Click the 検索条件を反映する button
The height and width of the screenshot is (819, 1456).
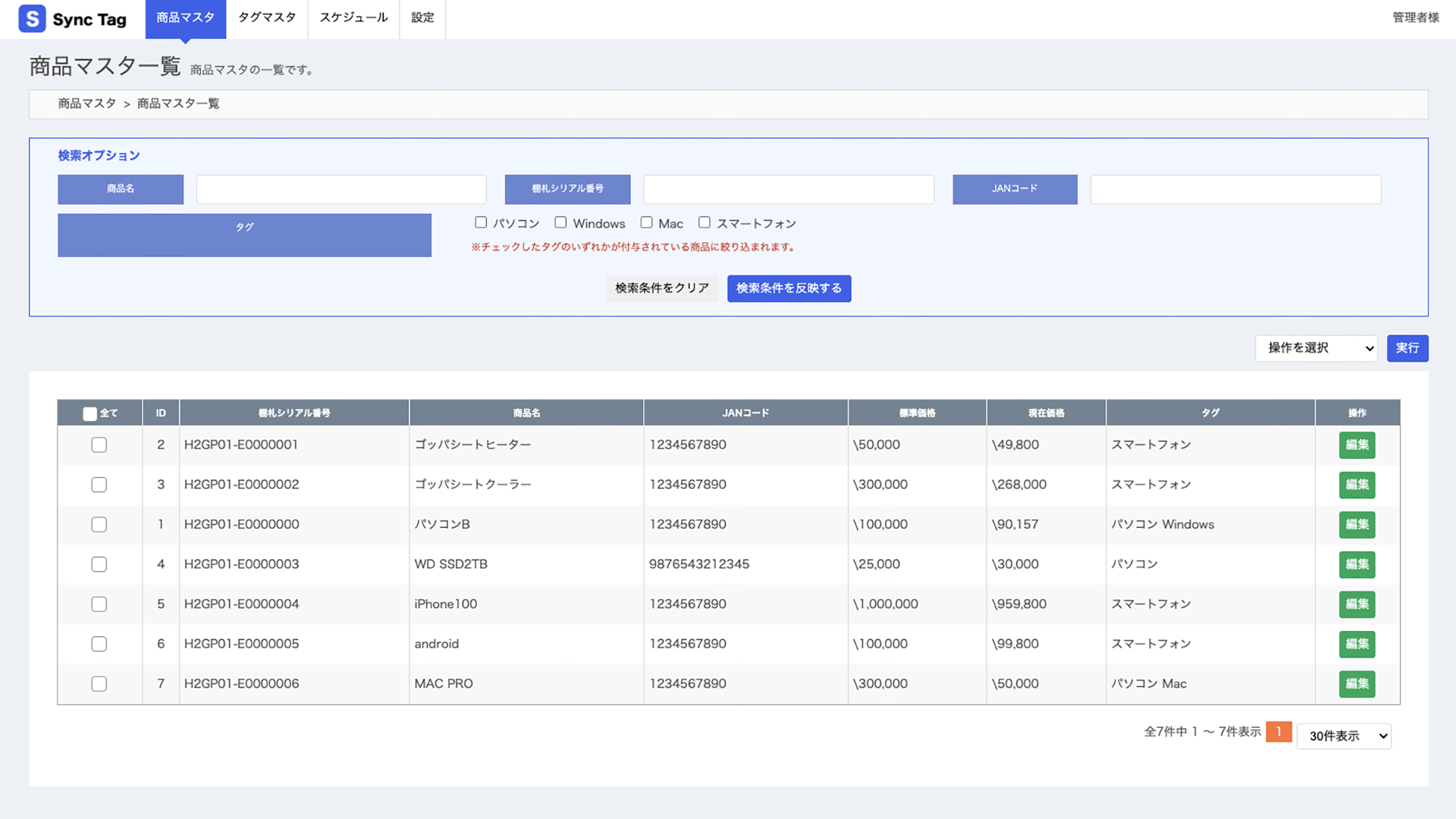click(x=789, y=288)
